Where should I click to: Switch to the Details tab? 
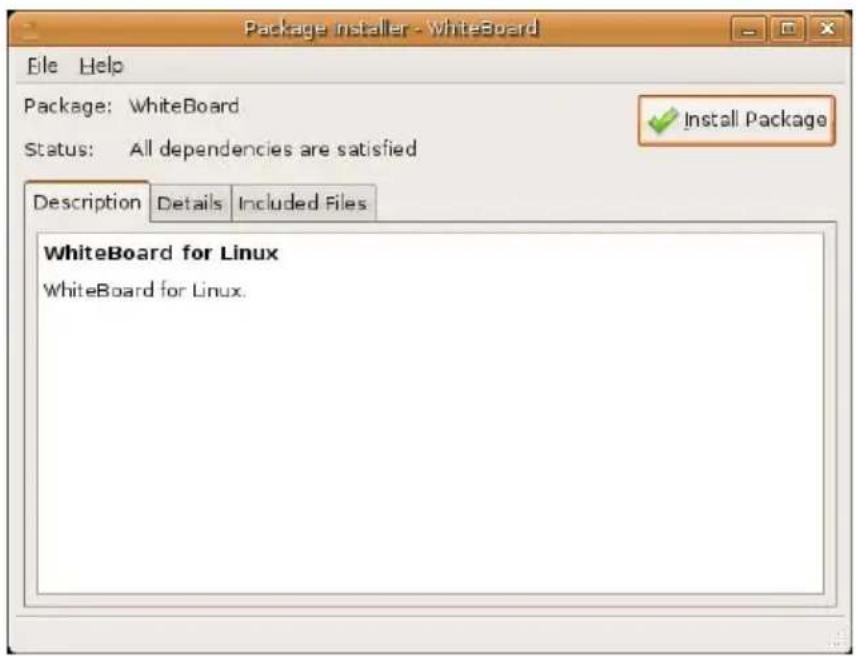pos(190,203)
